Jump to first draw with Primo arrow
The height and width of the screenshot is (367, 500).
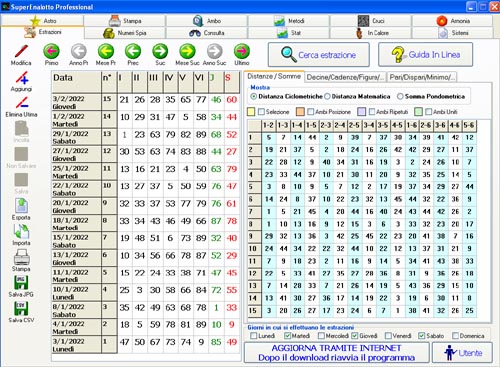[x=51, y=52]
